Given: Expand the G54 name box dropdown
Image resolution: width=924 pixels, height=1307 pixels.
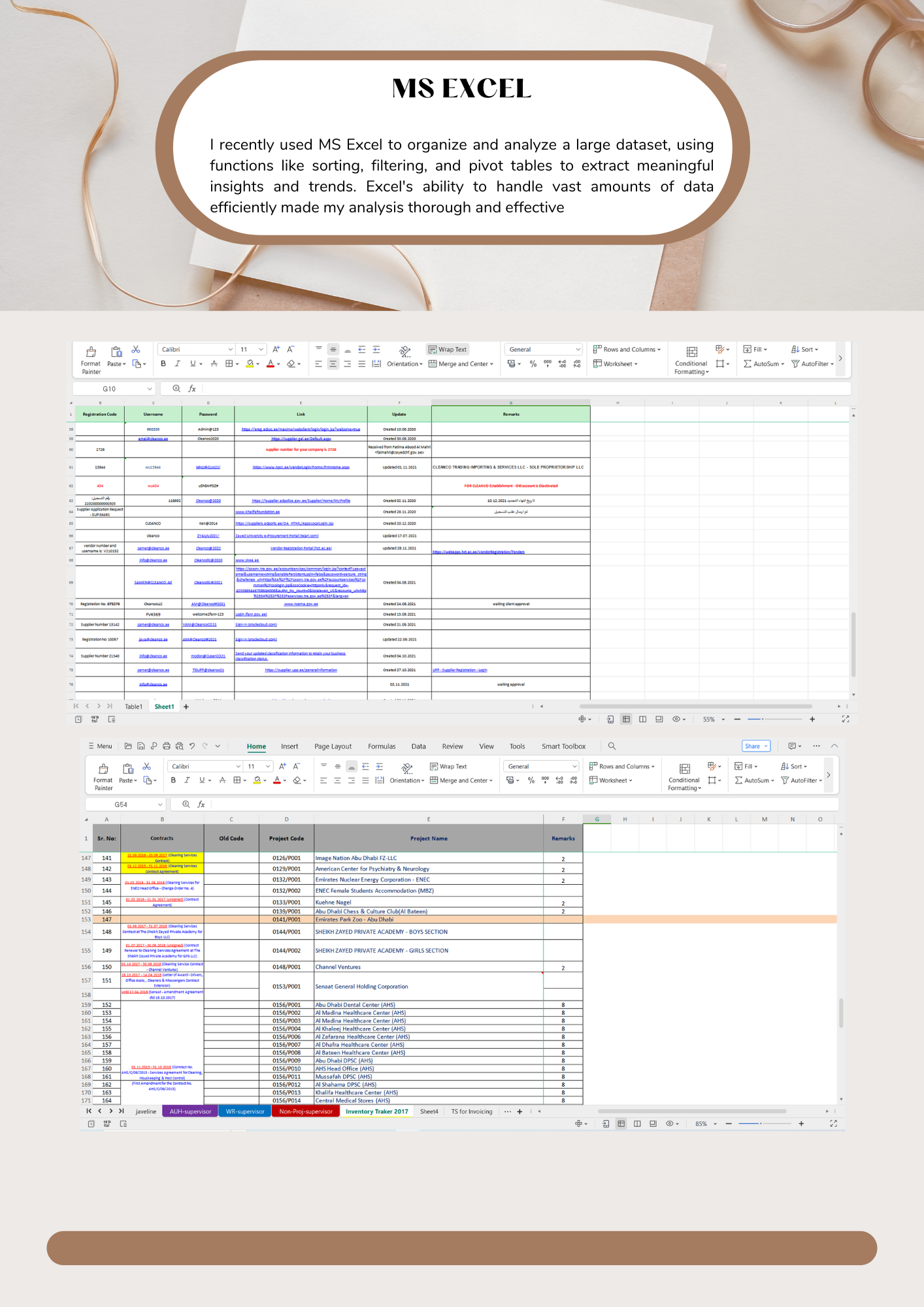Looking at the screenshot, I should (x=159, y=804).
